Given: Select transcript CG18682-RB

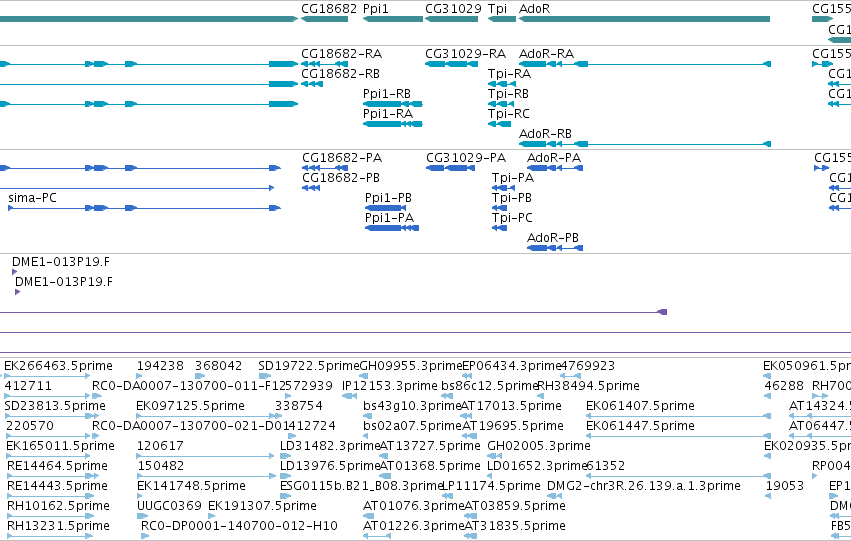Looking at the screenshot, I should (x=312, y=84).
